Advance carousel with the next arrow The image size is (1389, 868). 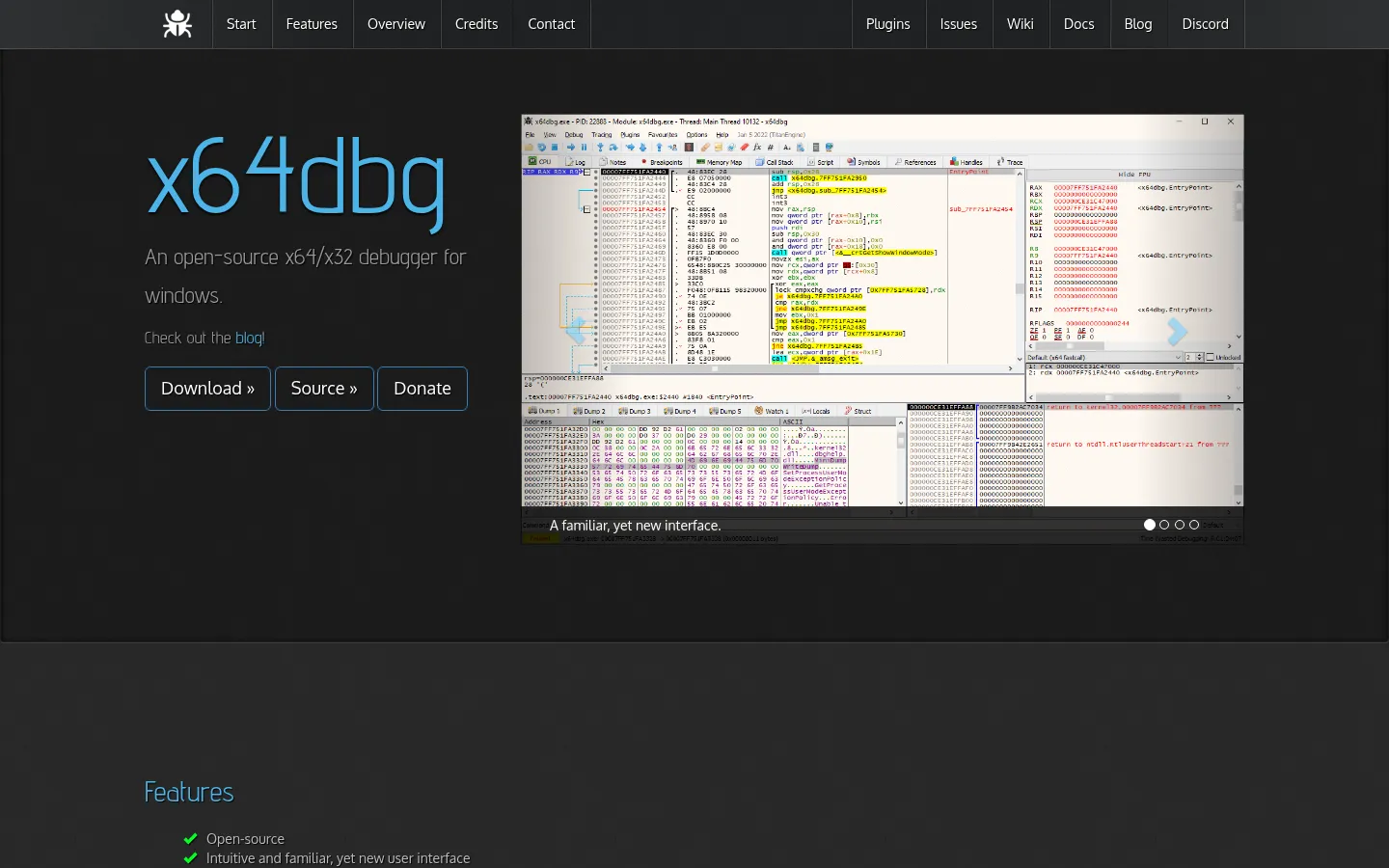click(1177, 331)
